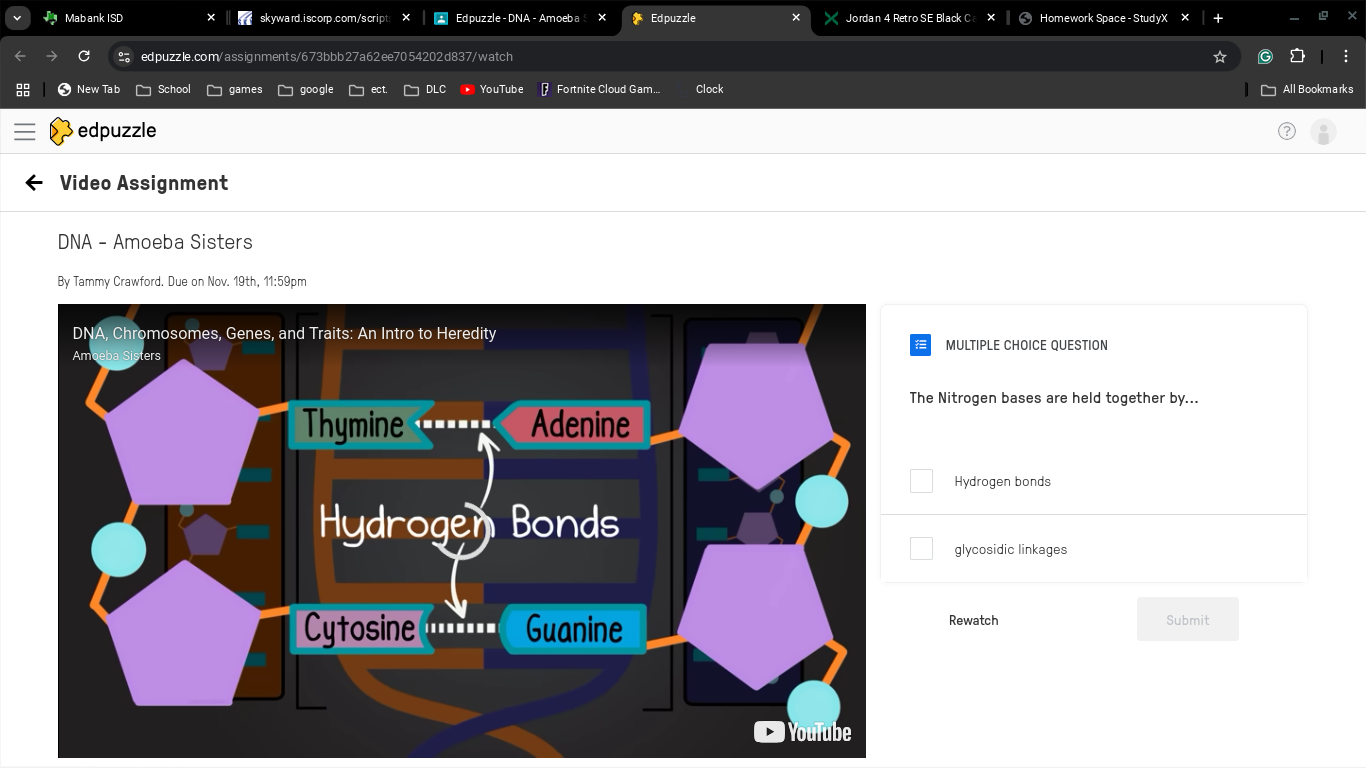This screenshot has height=768, width=1366.
Task: Click the DNA - Amoeba Sisters title
Action: [155, 242]
